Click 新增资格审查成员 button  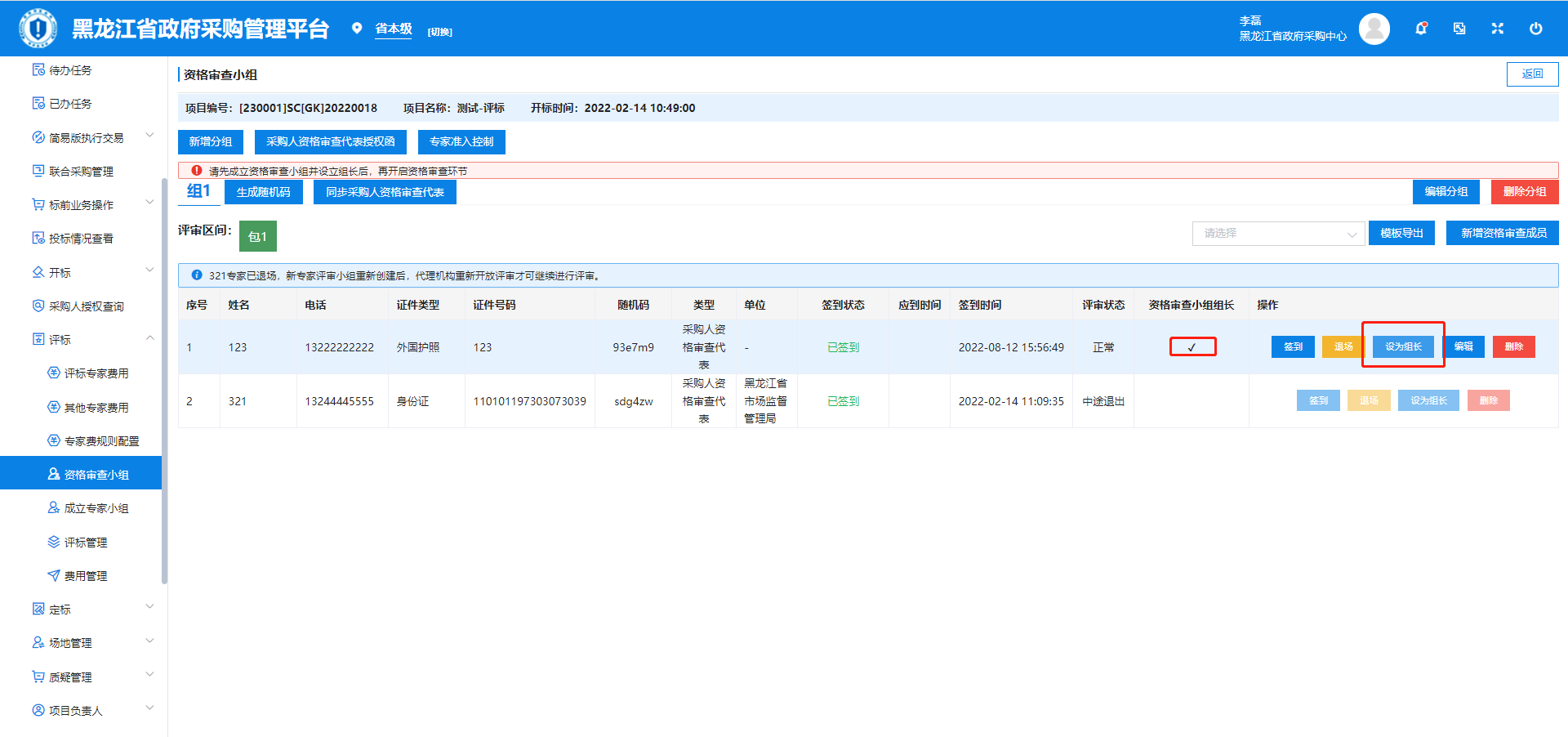coord(1503,233)
